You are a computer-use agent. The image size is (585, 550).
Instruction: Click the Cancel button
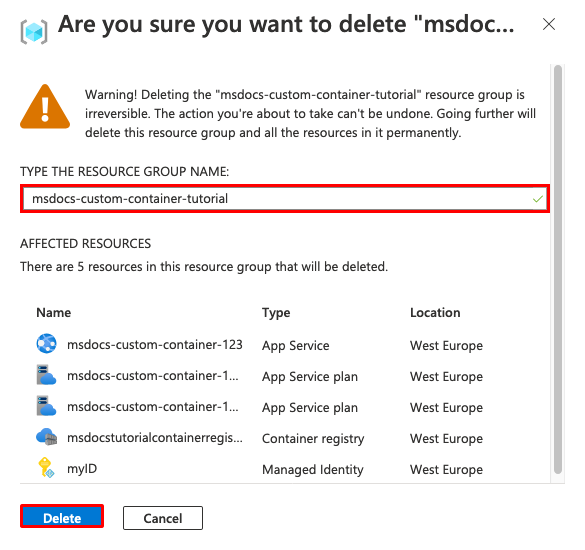(163, 518)
